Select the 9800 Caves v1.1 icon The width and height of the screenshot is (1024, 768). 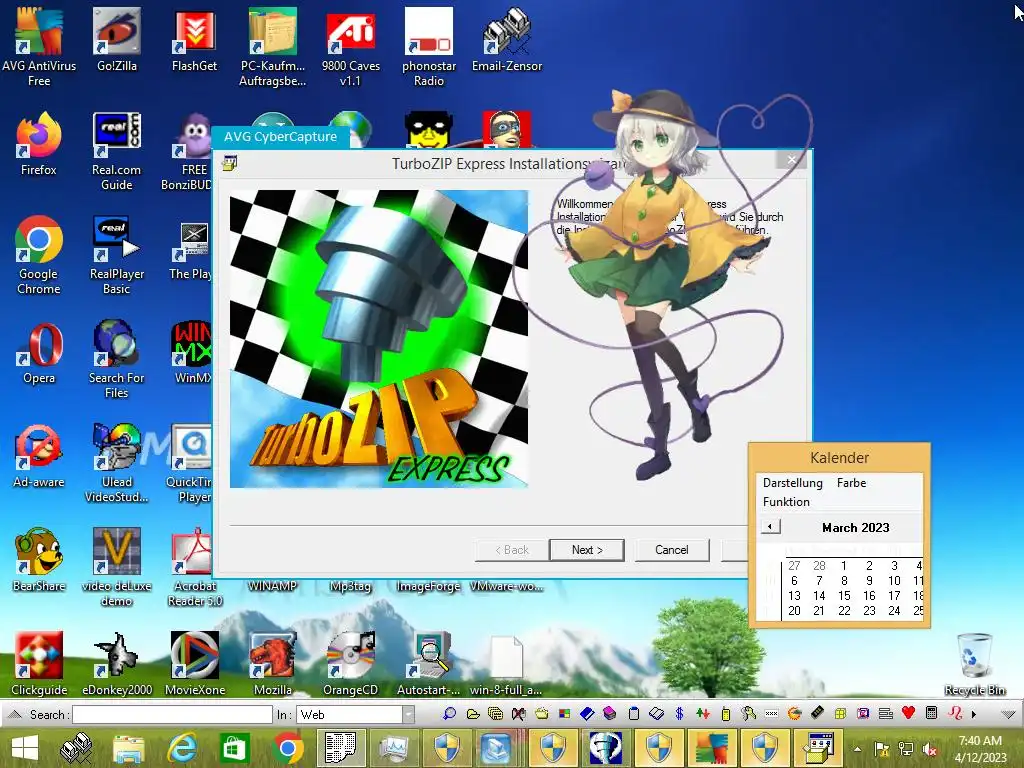coord(351,47)
